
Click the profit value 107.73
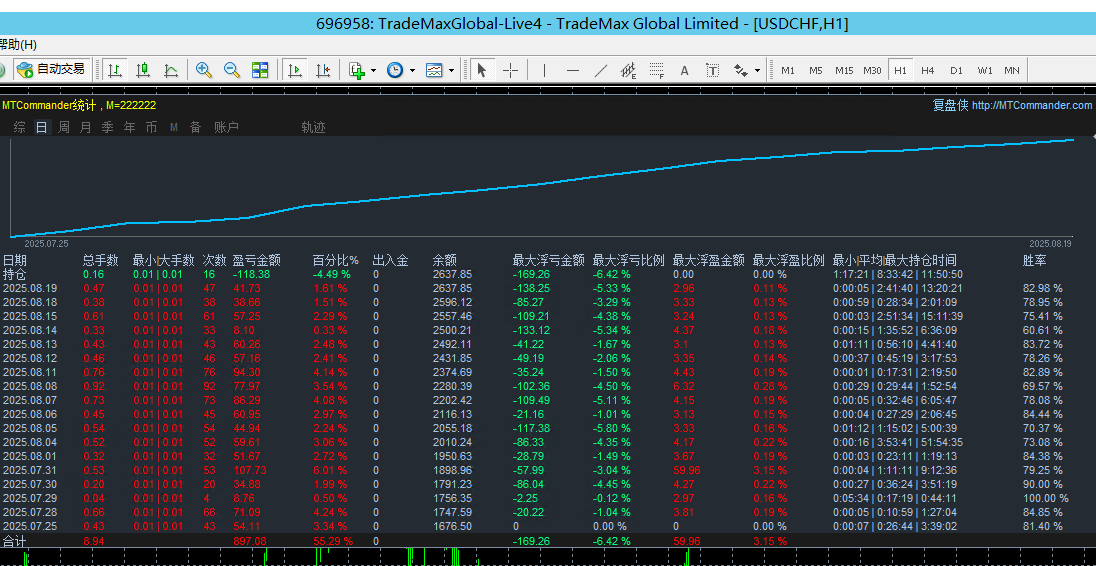[250, 470]
